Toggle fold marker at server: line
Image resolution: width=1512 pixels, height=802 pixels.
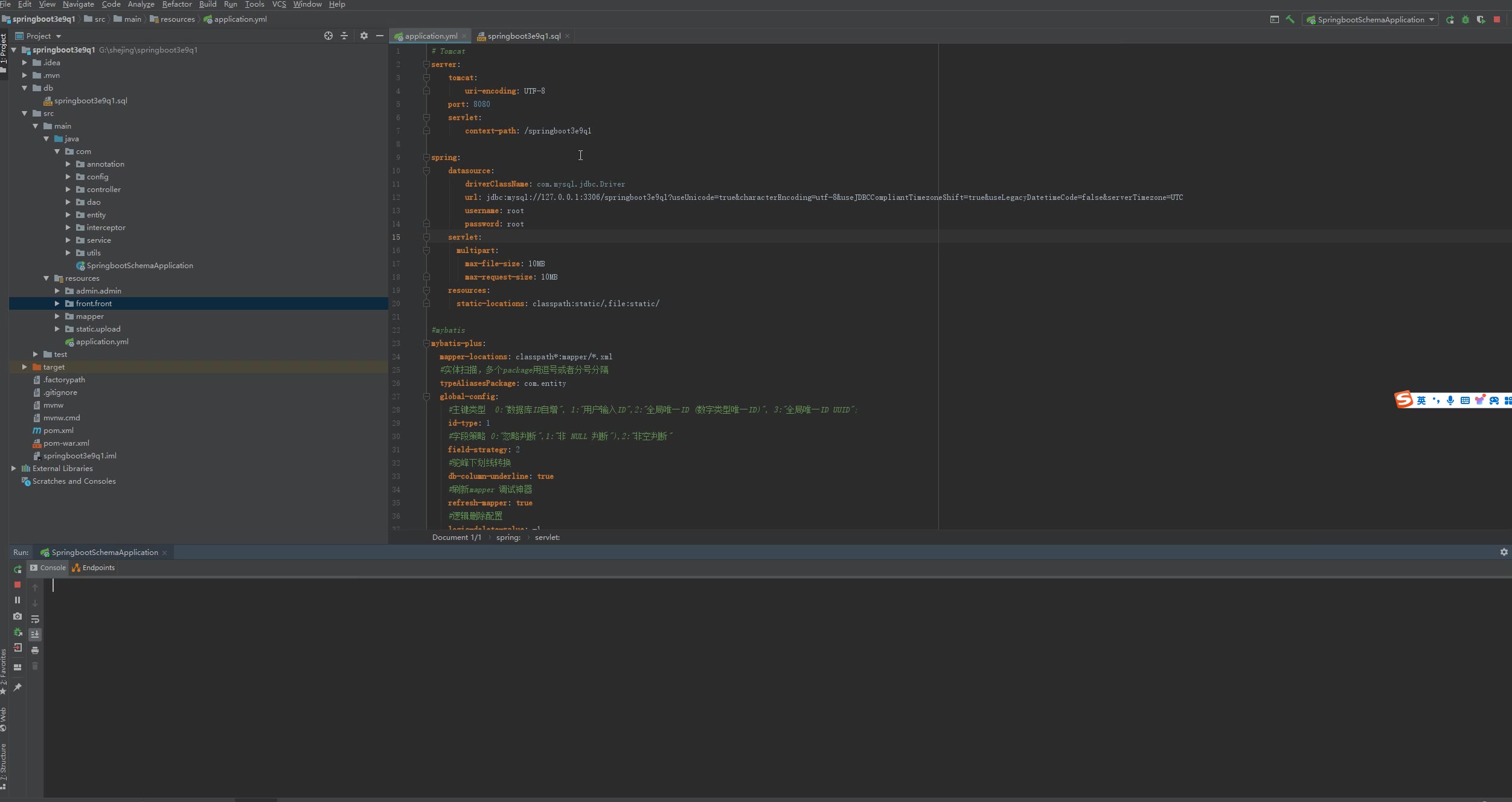426,65
